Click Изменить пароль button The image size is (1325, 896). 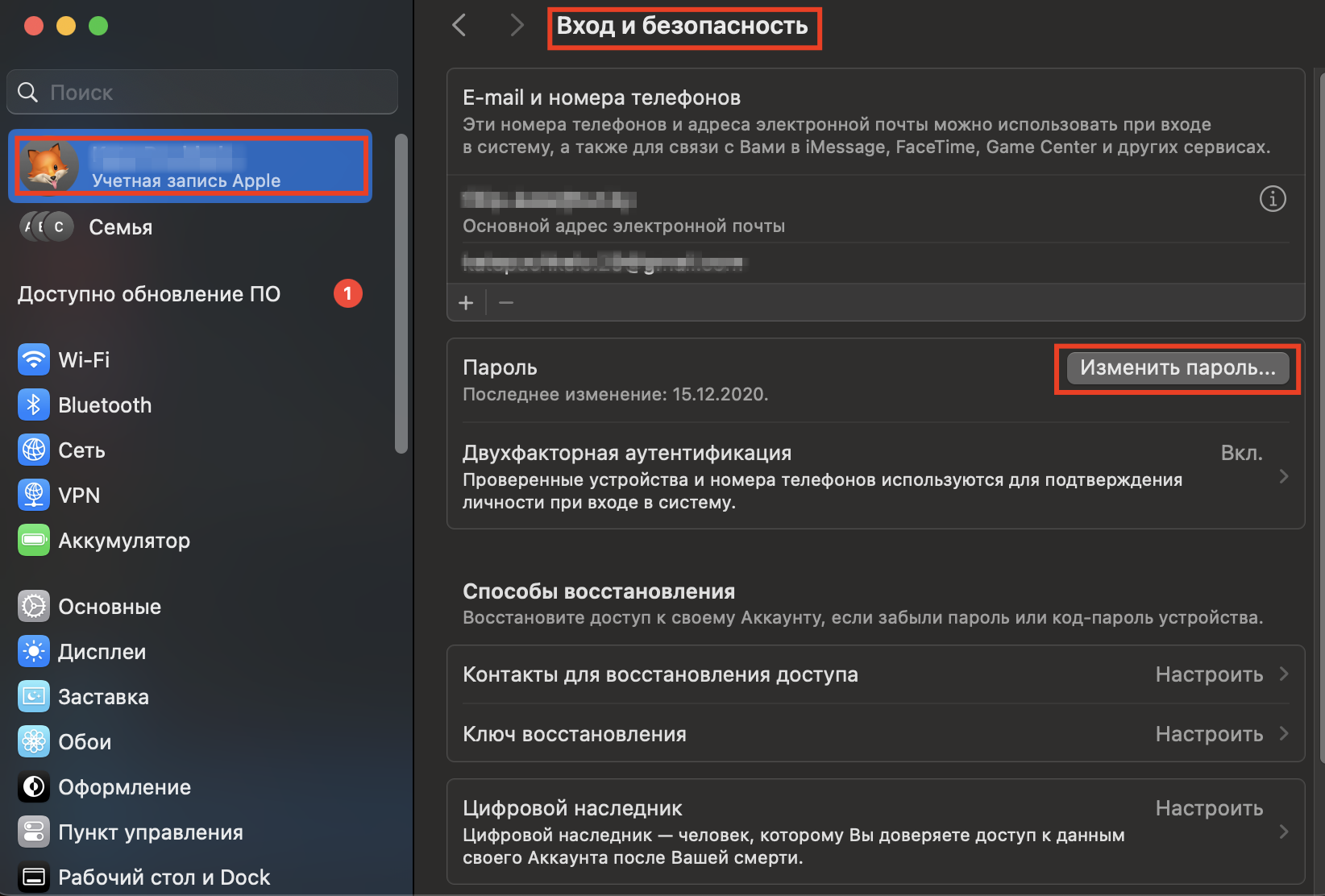[x=1177, y=368]
